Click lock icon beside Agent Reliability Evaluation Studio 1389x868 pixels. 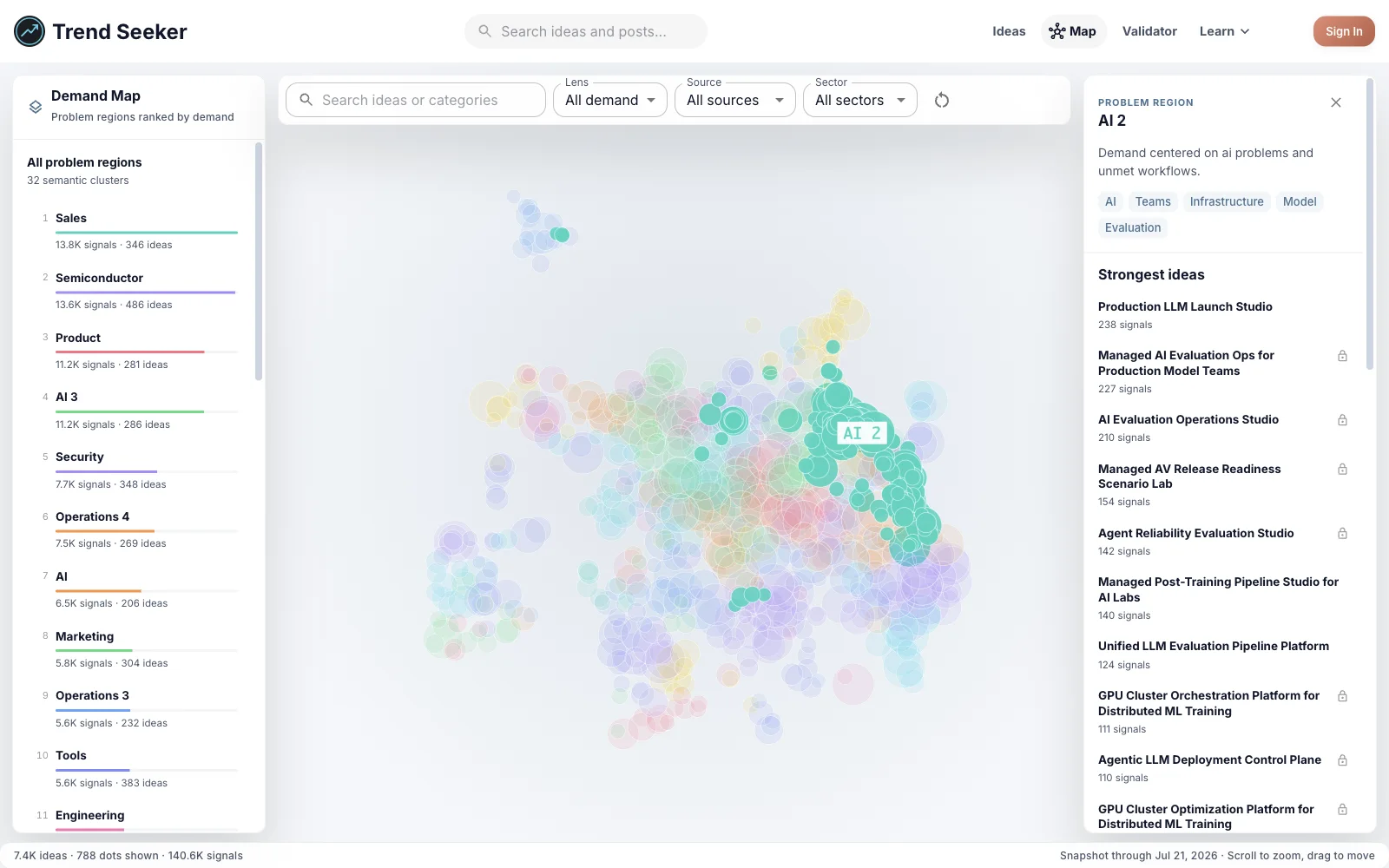point(1342,534)
